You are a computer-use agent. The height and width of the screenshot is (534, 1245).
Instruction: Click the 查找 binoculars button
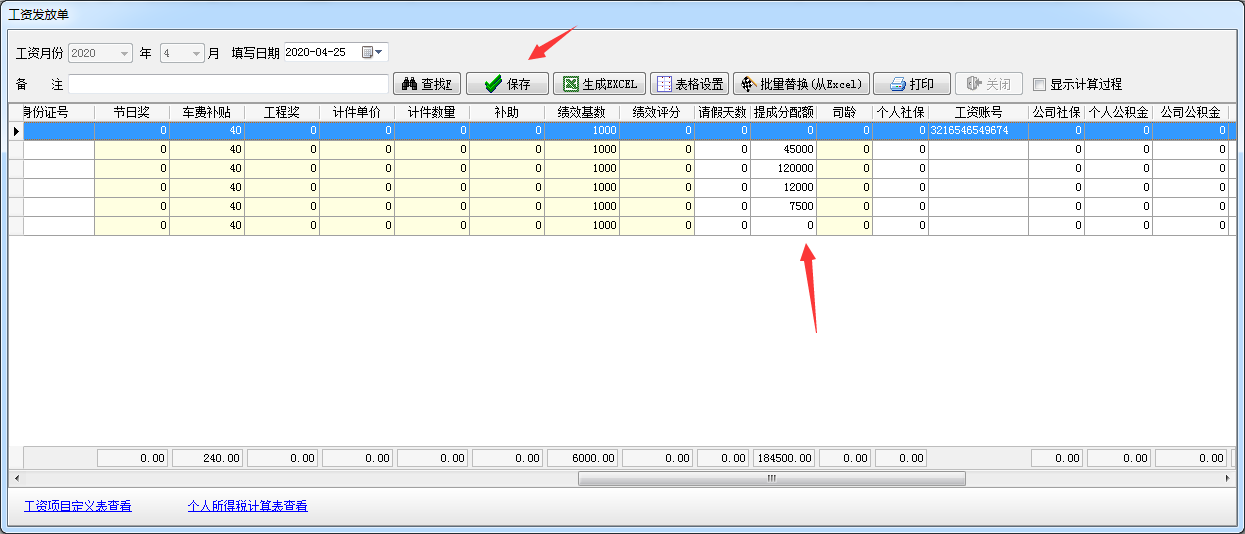tap(426, 84)
